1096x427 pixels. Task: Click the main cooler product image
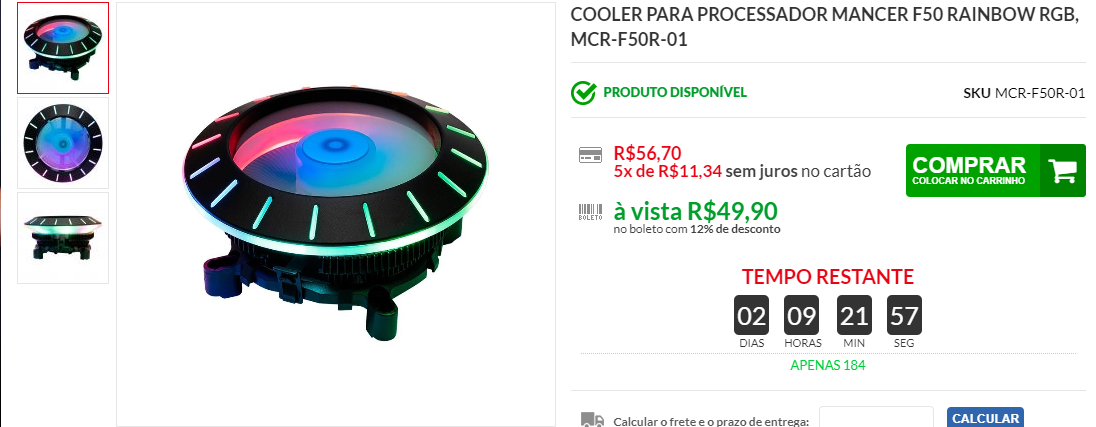(336, 214)
